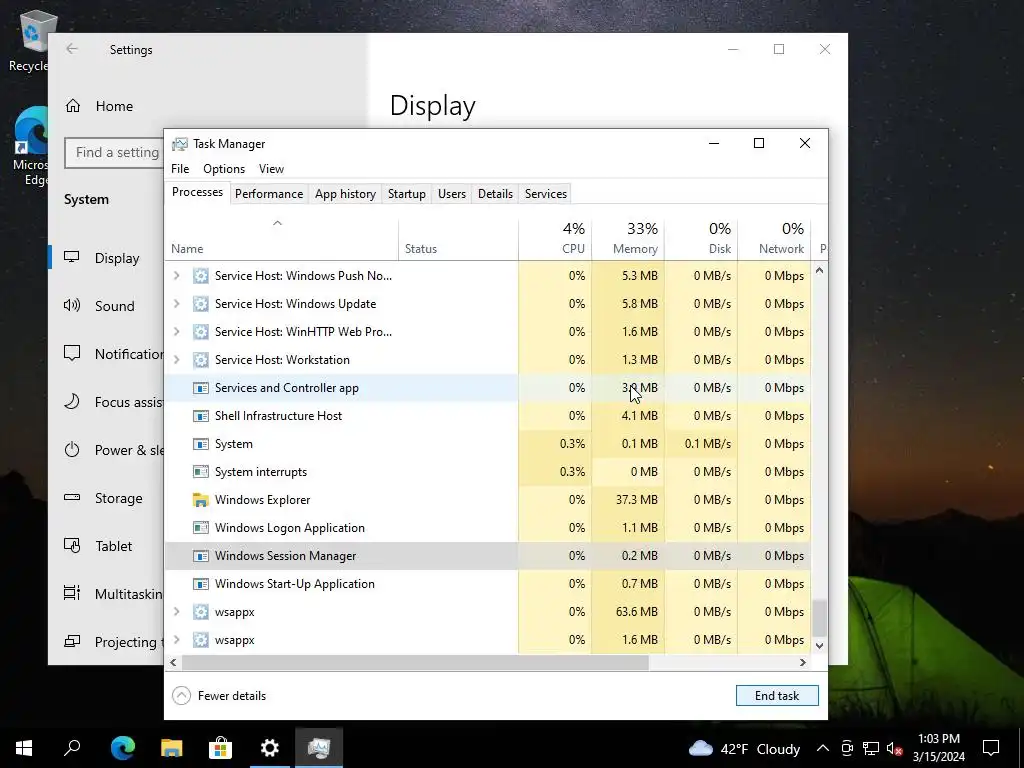Viewport: 1024px width, 768px height.
Task: Open taskbar Search magnifier
Action: [72, 748]
